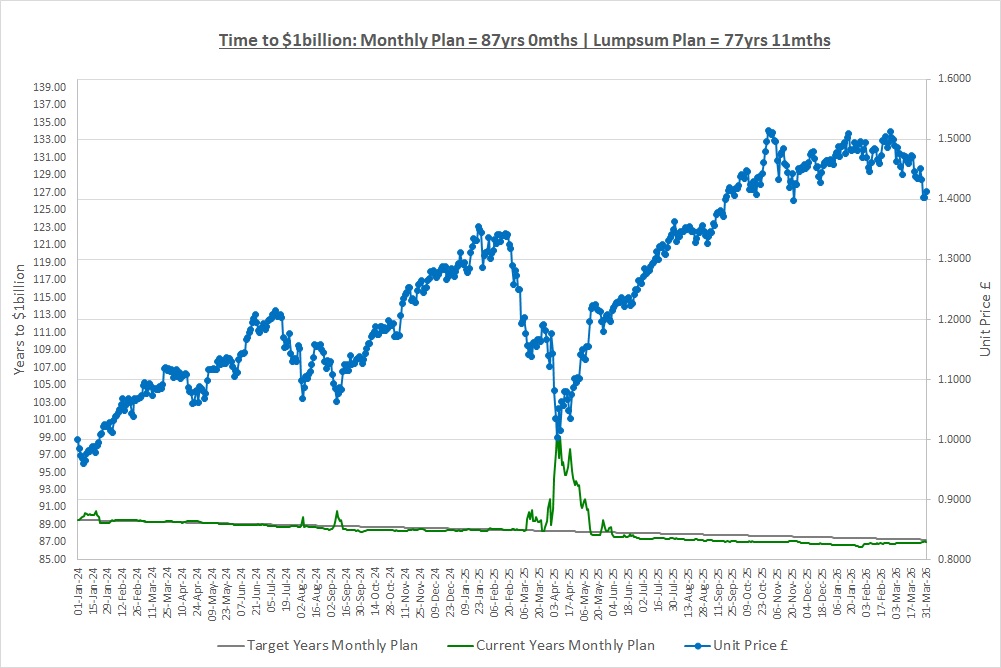The image size is (1001, 668).
Task: Click the 0.8000 label on right axis
Action: [955, 559]
